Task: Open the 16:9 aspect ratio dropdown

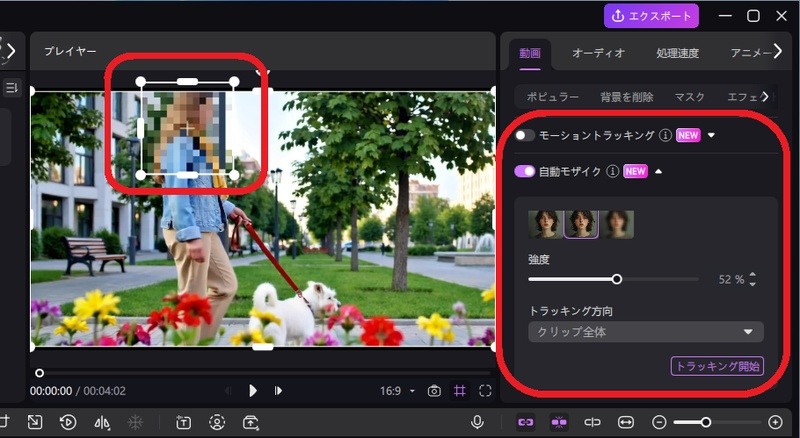Action: pyautogui.click(x=397, y=391)
